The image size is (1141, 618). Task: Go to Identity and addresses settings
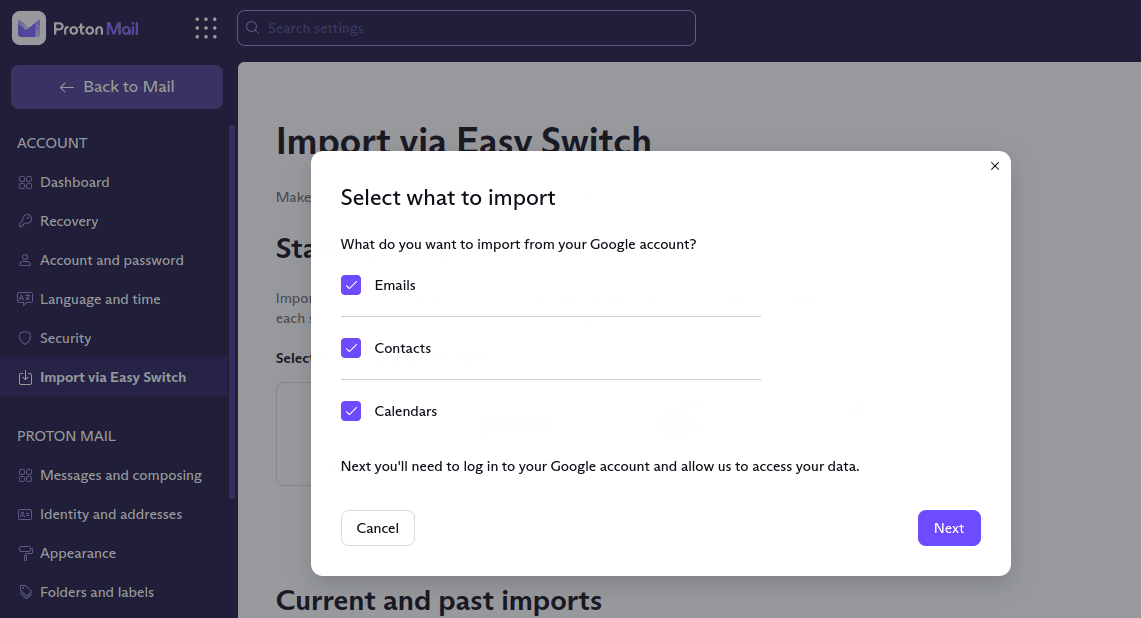[x=110, y=514]
